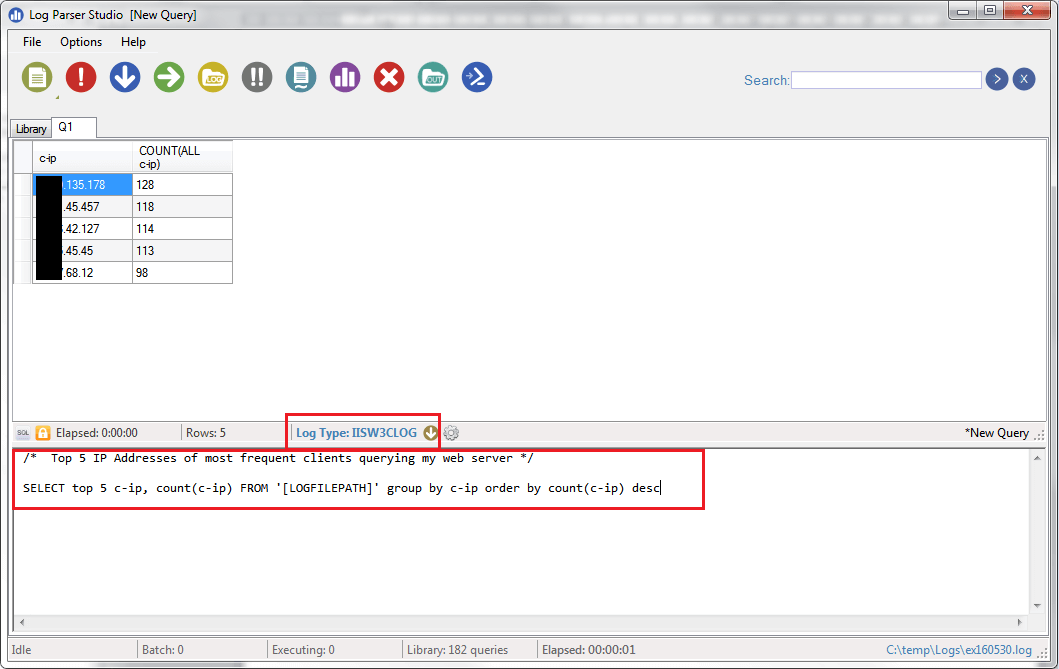Viewport: 1059px width, 669px height.
Task: Execute the query with the red exclamation icon
Action: 81,78
